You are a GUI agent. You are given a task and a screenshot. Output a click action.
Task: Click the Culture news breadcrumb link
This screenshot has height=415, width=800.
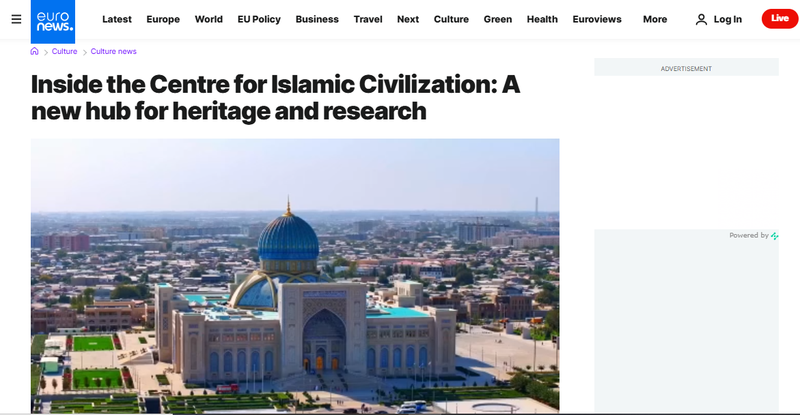click(x=114, y=51)
